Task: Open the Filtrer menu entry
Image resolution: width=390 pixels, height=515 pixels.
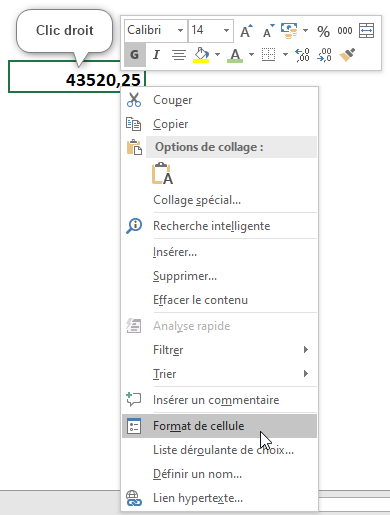Action: pos(219,350)
